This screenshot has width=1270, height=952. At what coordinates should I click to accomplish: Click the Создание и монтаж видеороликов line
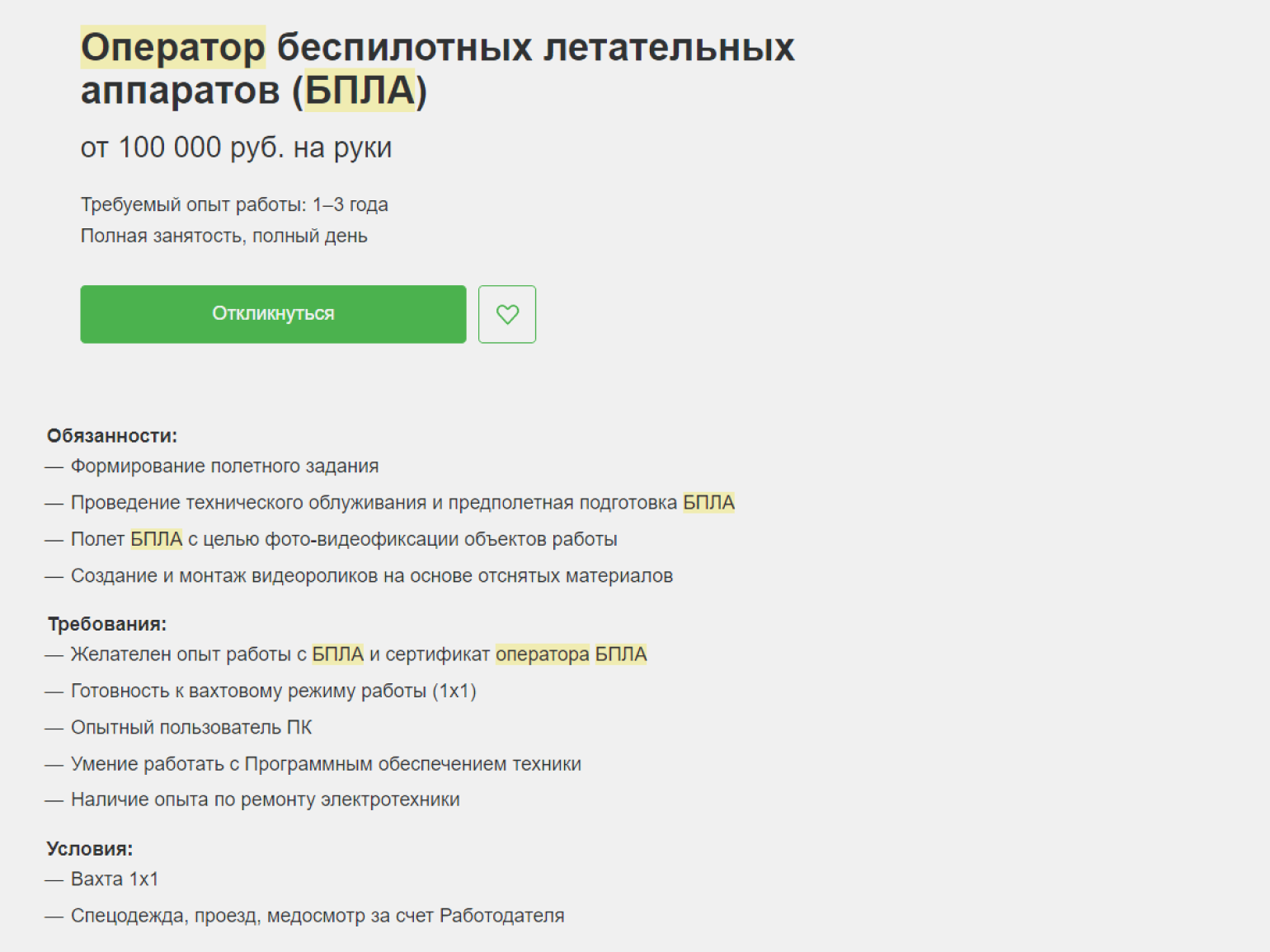click(371, 575)
